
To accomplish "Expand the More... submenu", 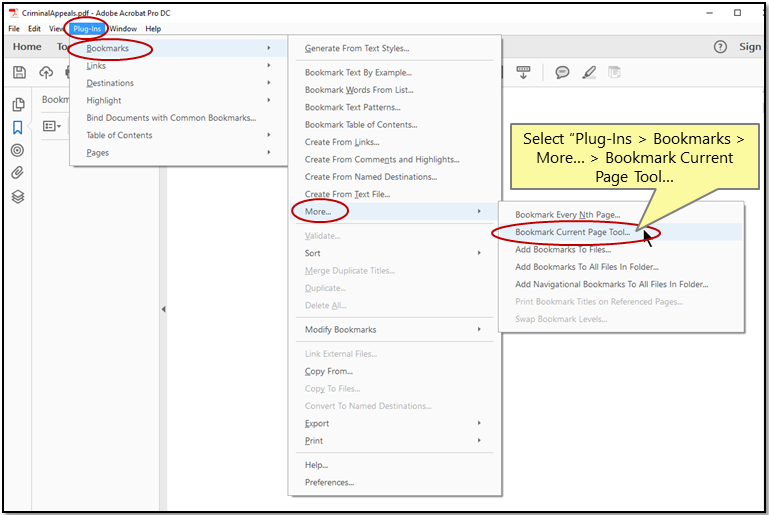I will [395, 211].
